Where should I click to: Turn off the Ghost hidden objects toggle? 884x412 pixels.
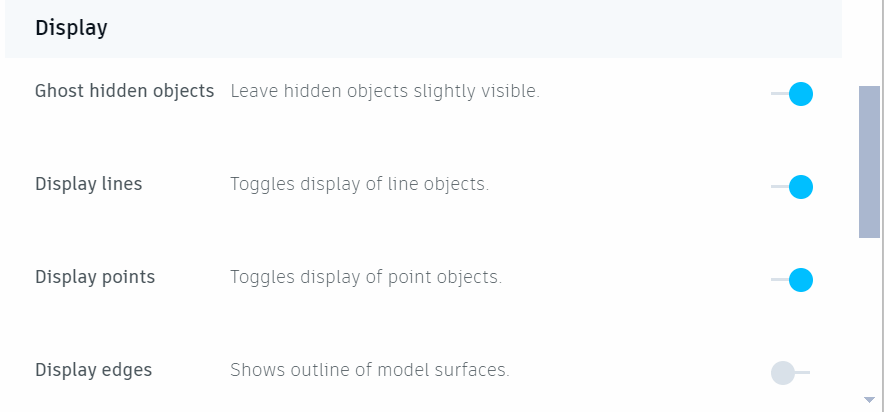coord(792,94)
